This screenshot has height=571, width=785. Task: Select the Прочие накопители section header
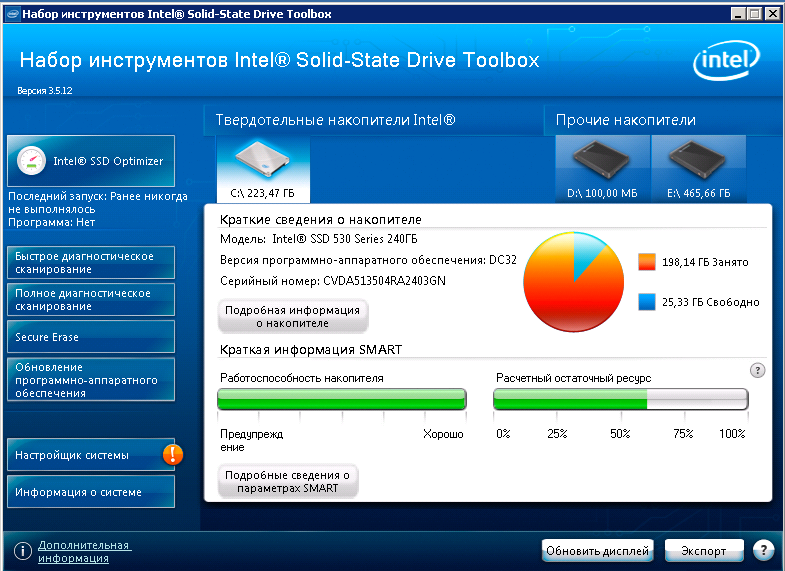[x=626, y=120]
